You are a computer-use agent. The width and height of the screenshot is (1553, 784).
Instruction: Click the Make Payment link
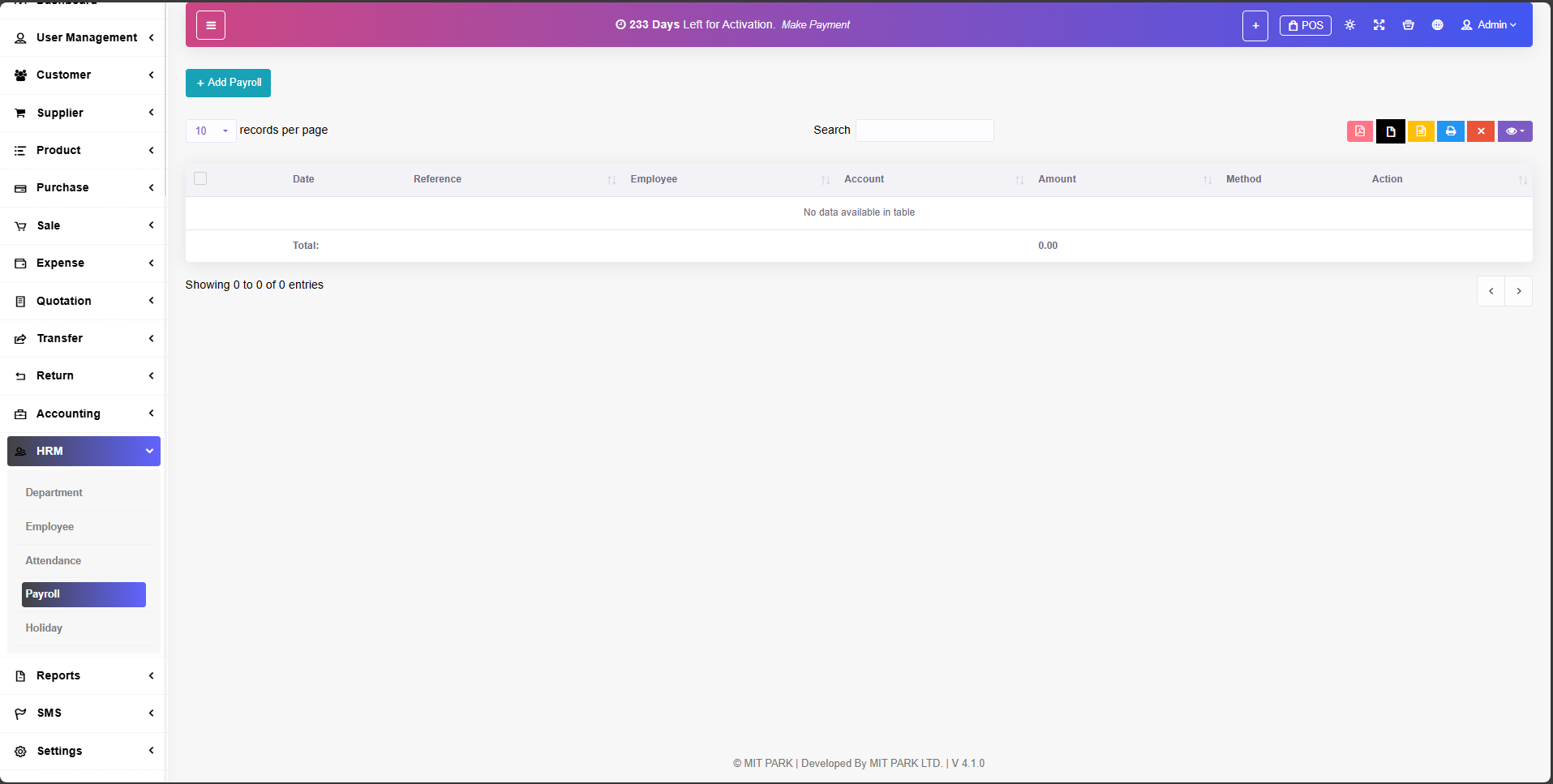(815, 25)
